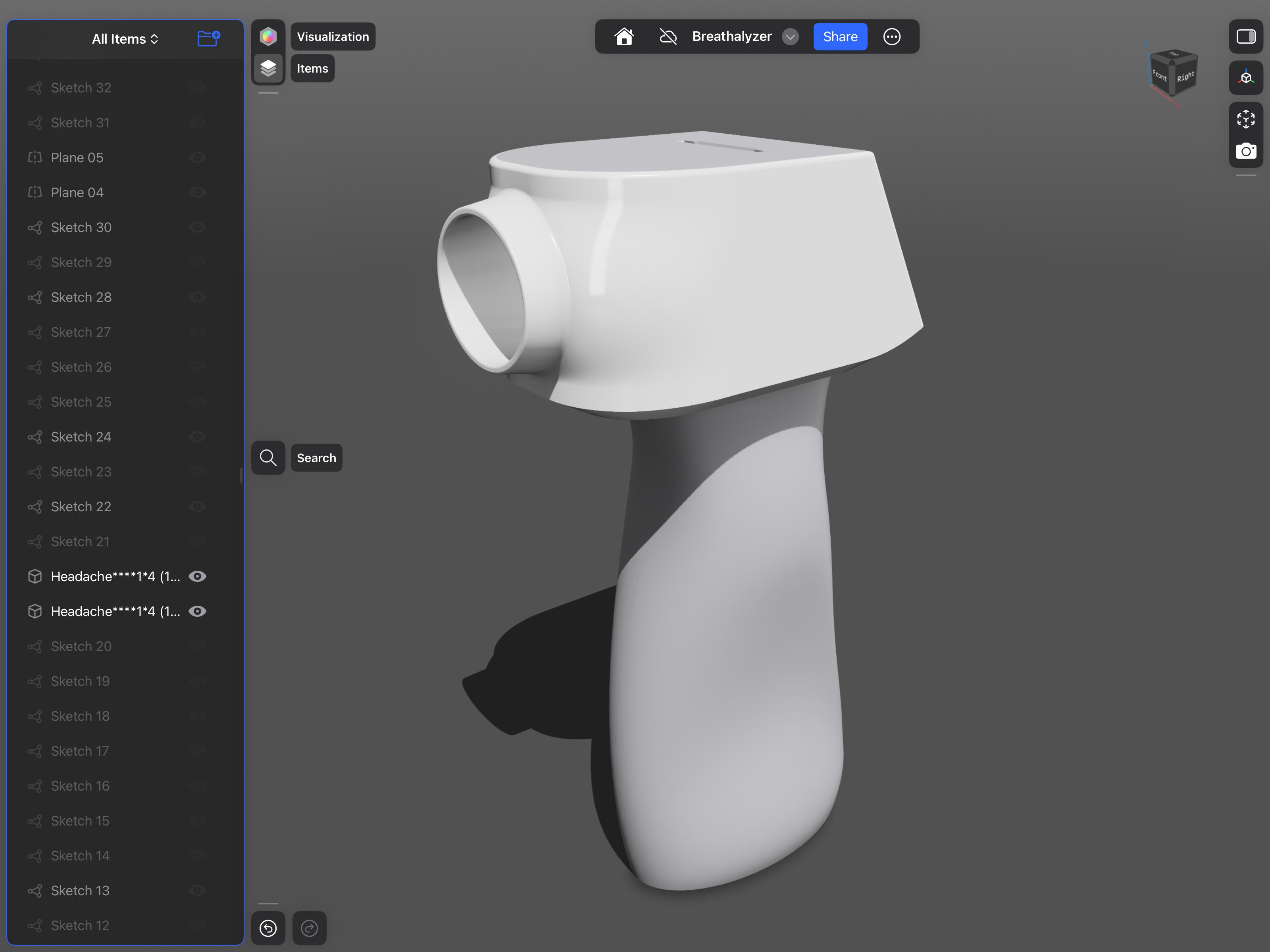Click the orthographic view cube icon

(x=1245, y=77)
